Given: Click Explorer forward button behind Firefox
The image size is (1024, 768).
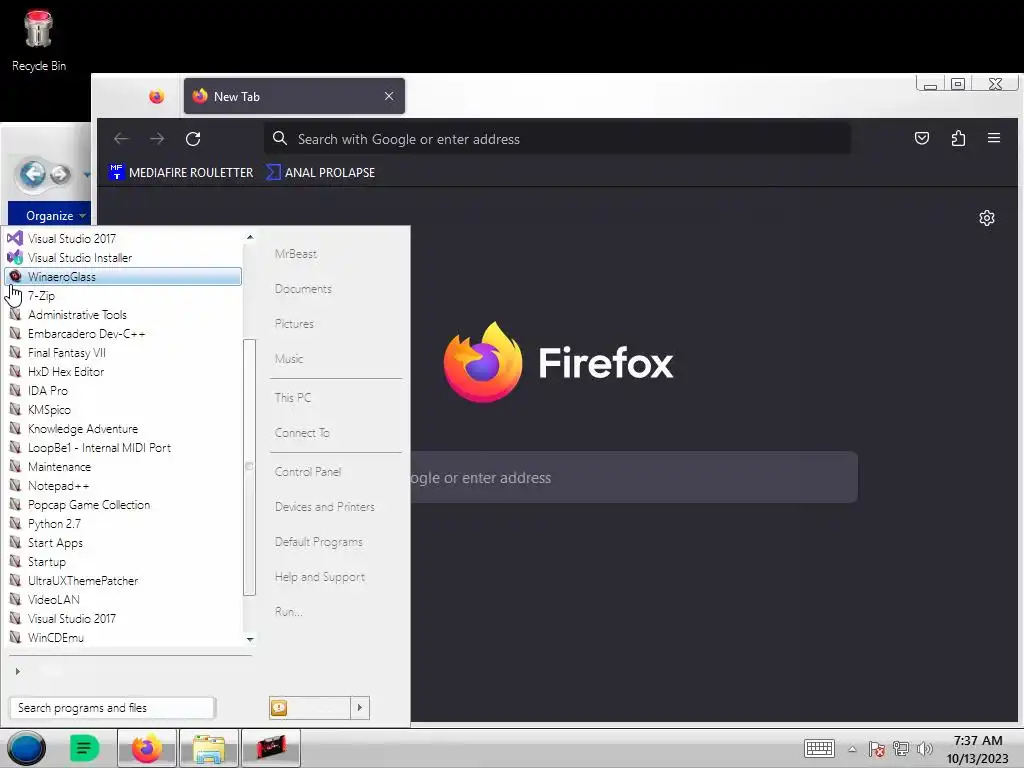Looking at the screenshot, I should (60, 174).
